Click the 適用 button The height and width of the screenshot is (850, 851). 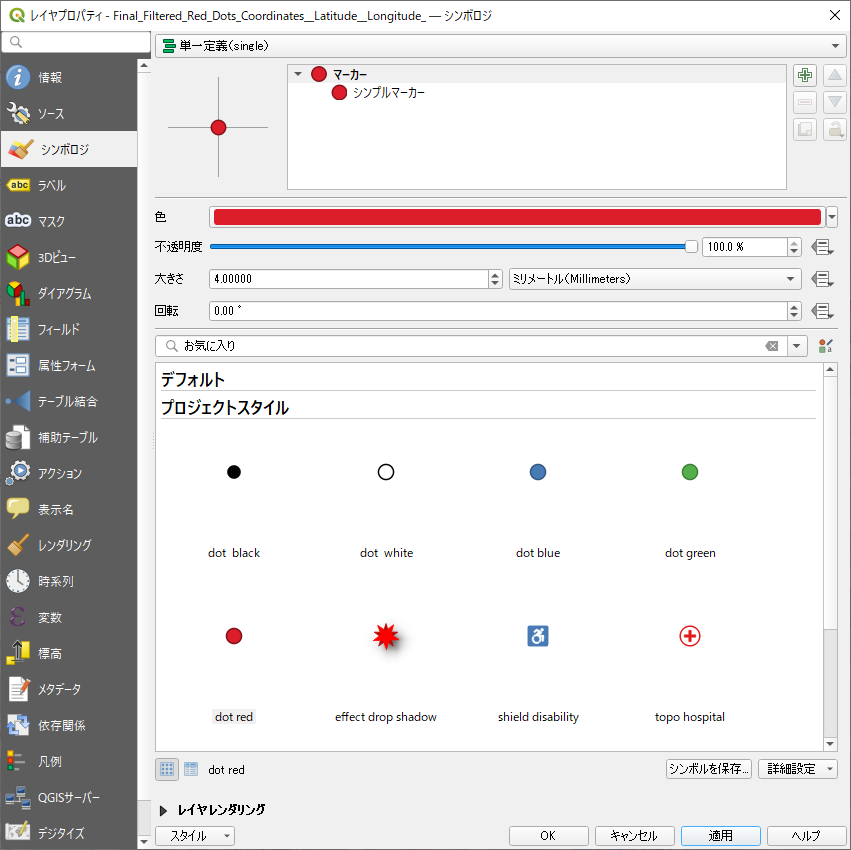pyautogui.click(x=720, y=835)
